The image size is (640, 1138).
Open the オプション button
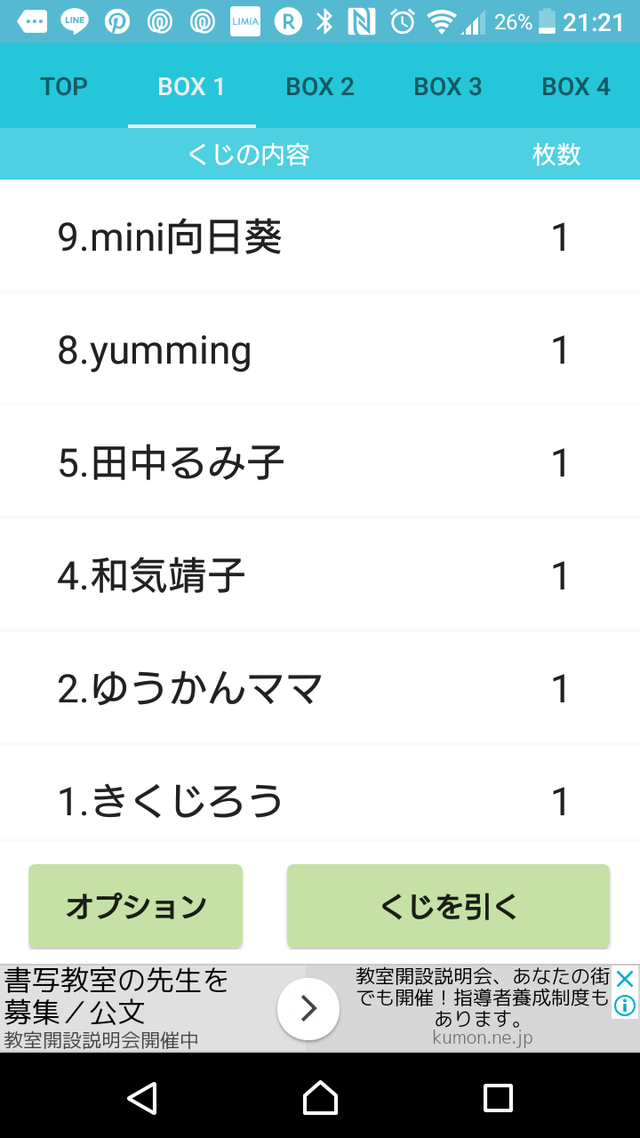click(136, 906)
